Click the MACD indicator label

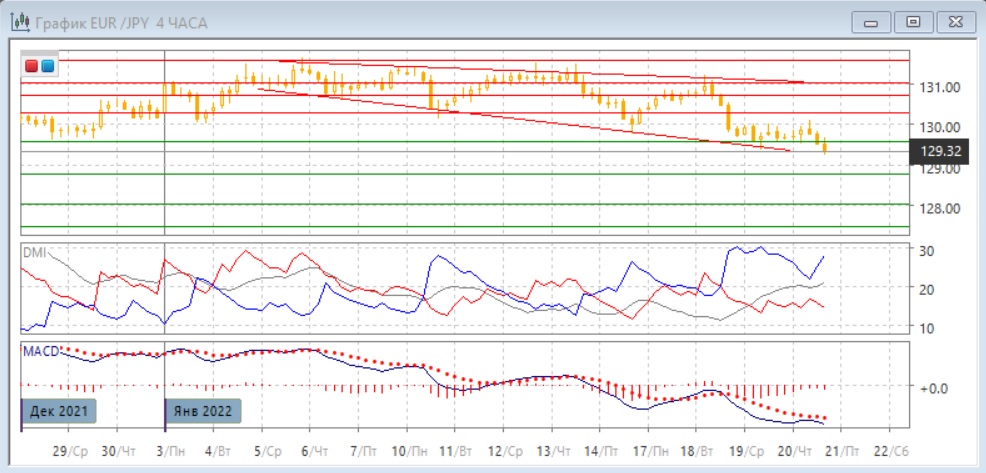click(x=39, y=350)
